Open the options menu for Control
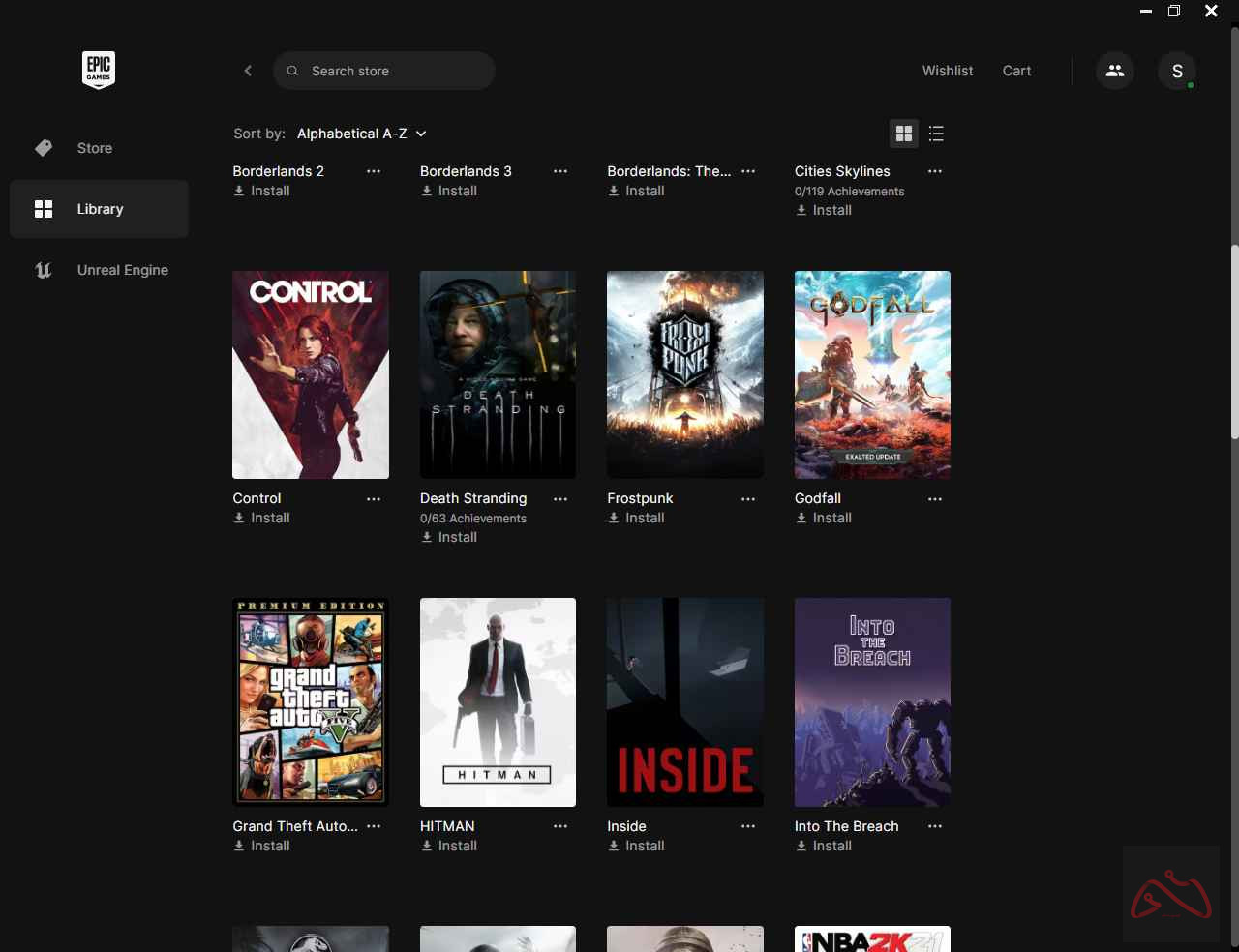1239x952 pixels. (x=374, y=499)
